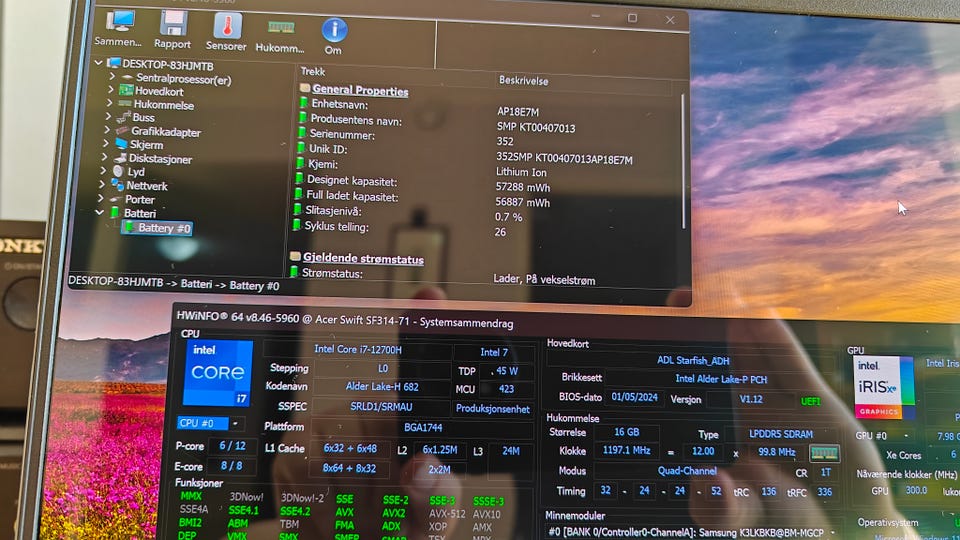
Task: Select Skjerm in the tree
Action: point(146,145)
